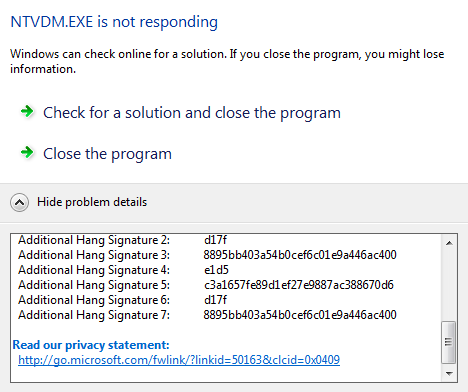Screen dimensions: 468x392
Task: Click scrollbar track above the thumb
Action: [x=449, y=285]
